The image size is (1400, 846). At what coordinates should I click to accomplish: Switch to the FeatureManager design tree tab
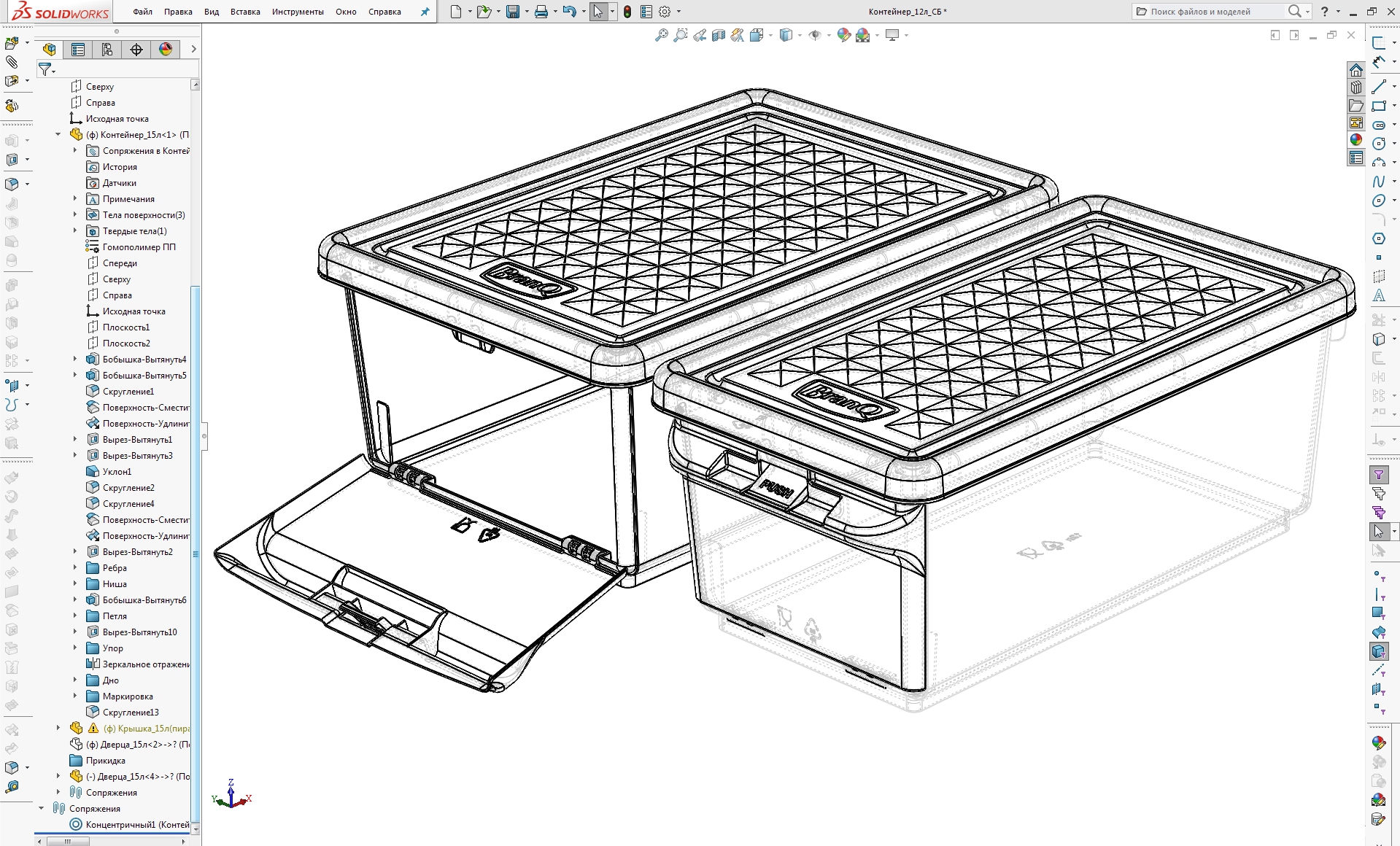pos(49,49)
